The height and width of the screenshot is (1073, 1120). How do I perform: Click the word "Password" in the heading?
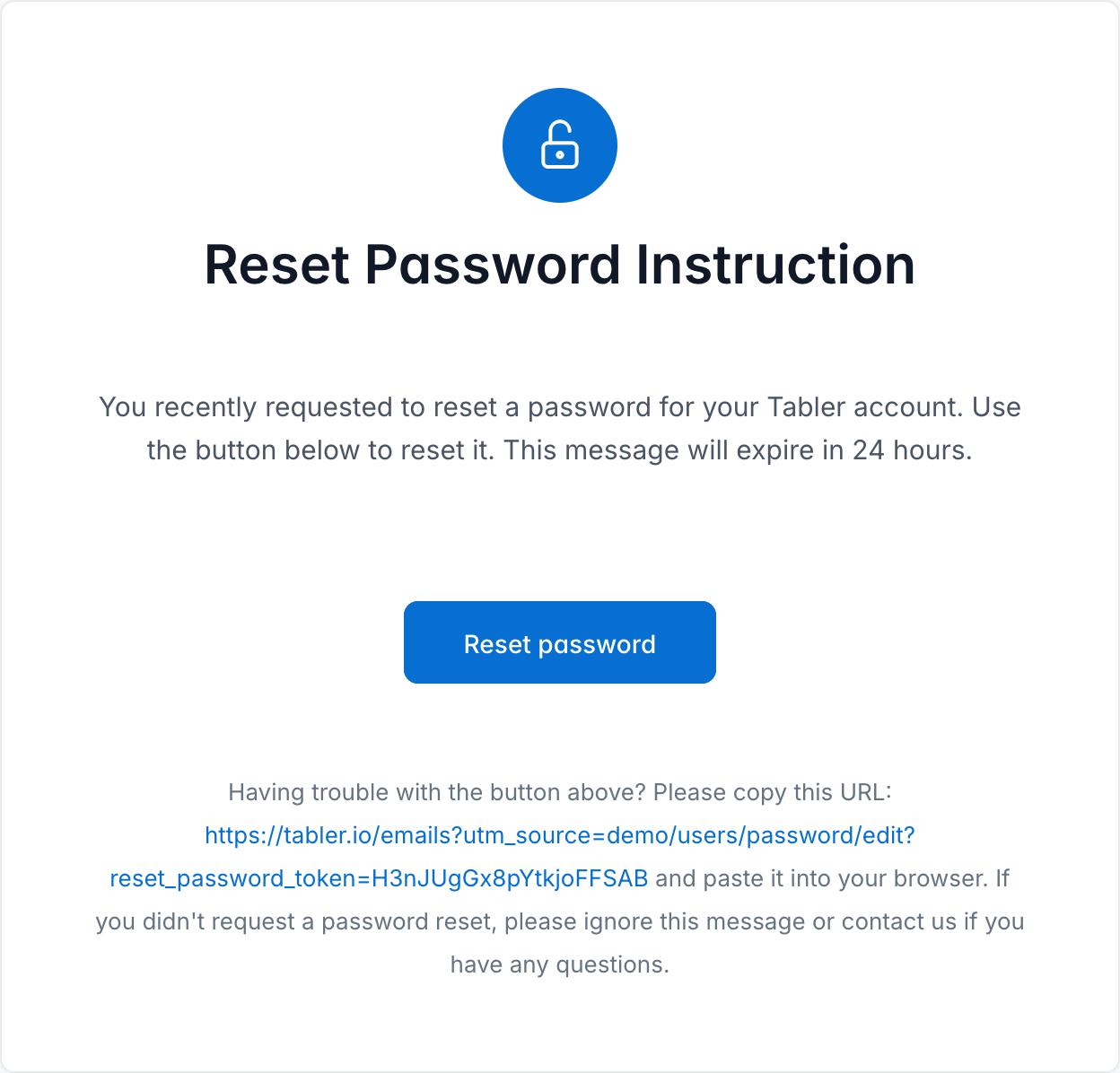[x=493, y=265]
